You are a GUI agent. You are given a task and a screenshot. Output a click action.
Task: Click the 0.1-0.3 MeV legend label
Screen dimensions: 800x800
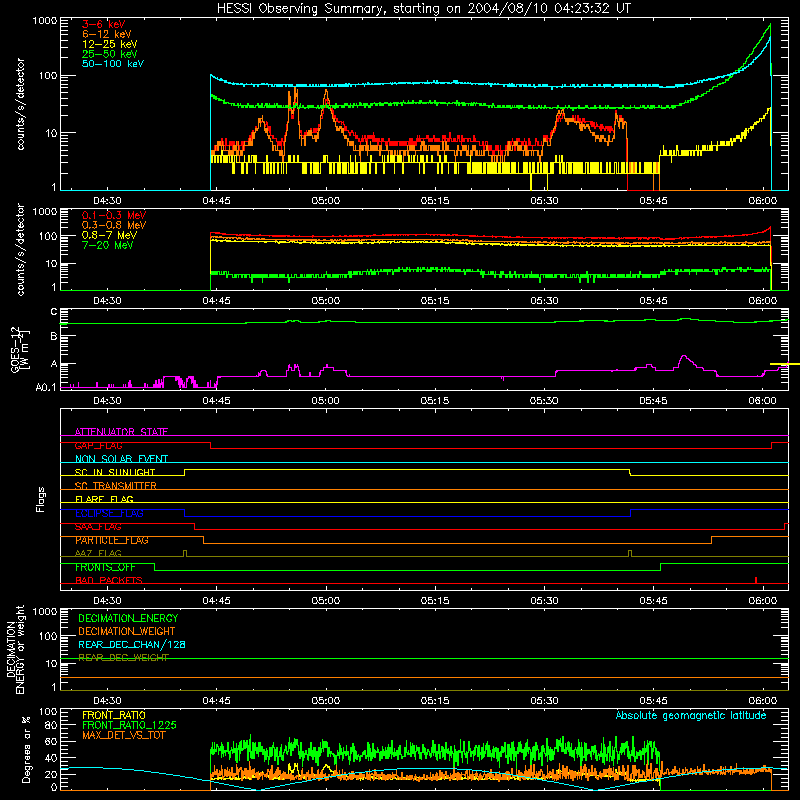pos(114,215)
